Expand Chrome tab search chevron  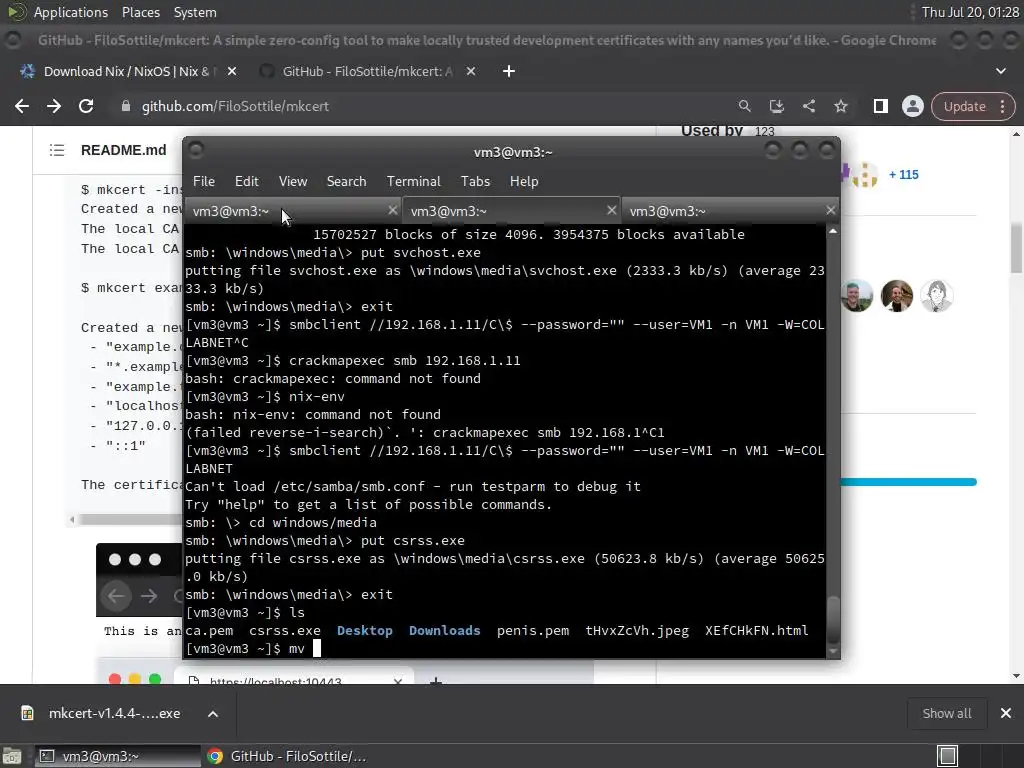(1000, 71)
